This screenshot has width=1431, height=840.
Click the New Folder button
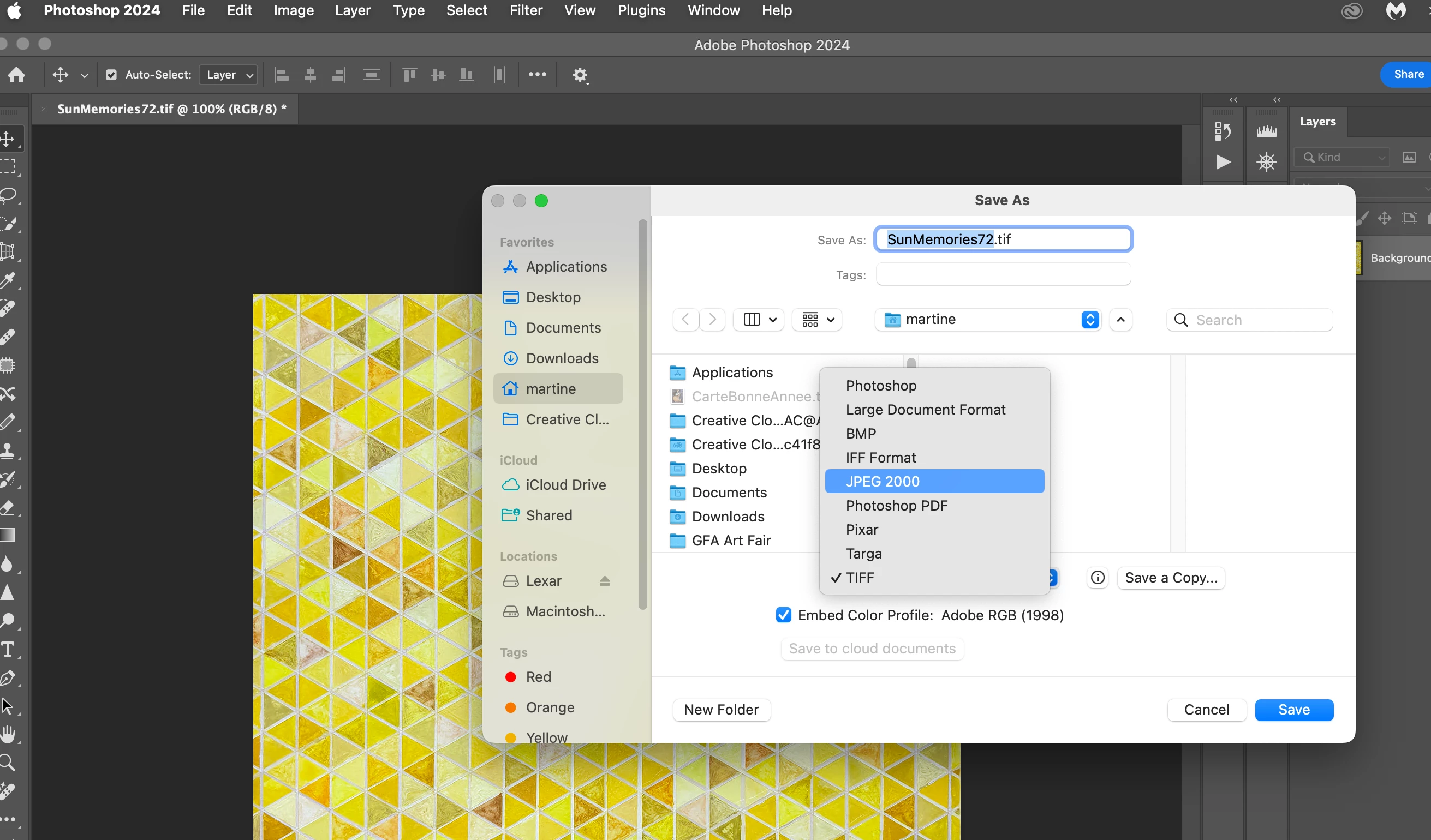pos(720,710)
